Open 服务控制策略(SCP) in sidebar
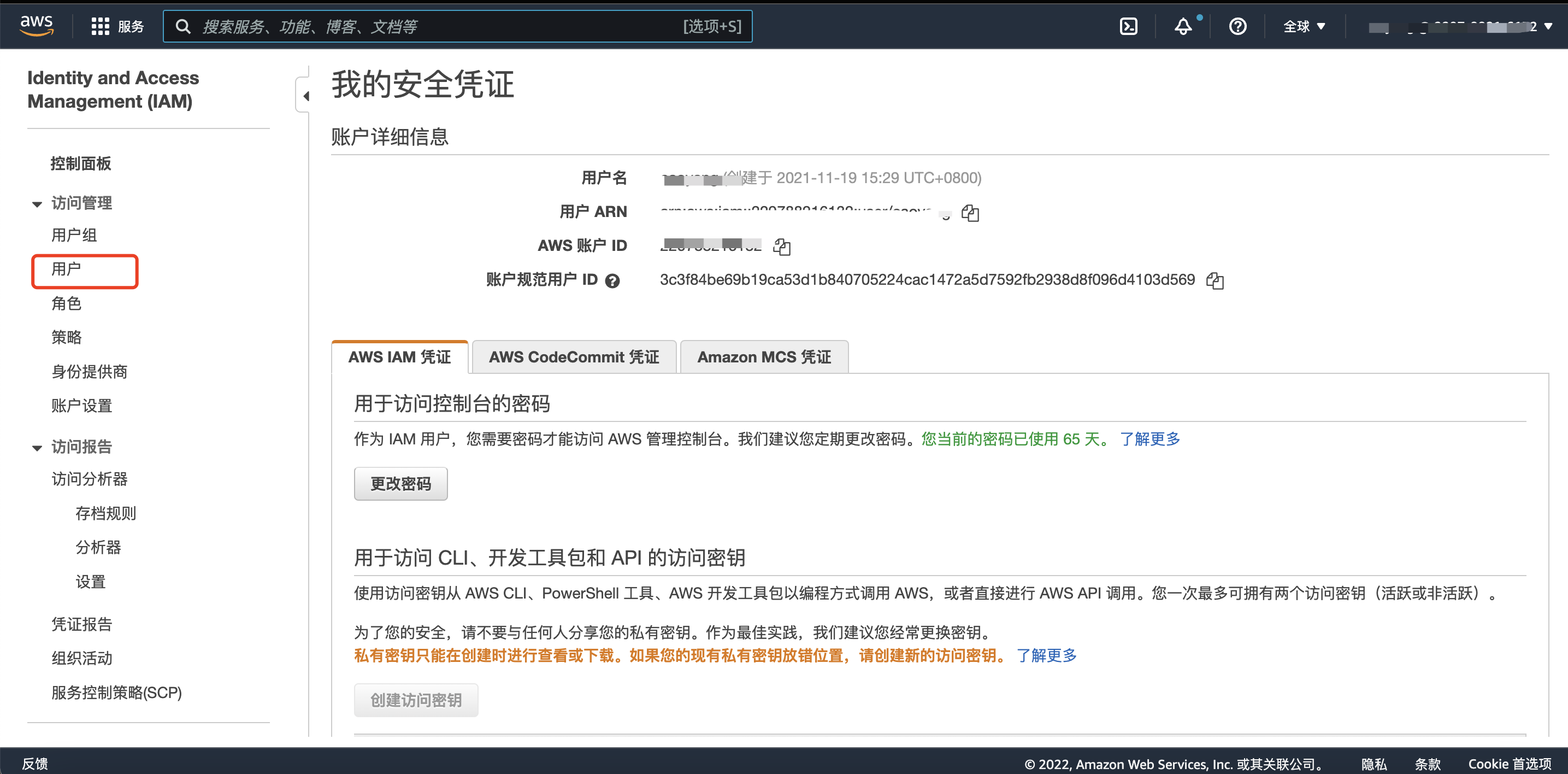1568x774 pixels. click(116, 693)
